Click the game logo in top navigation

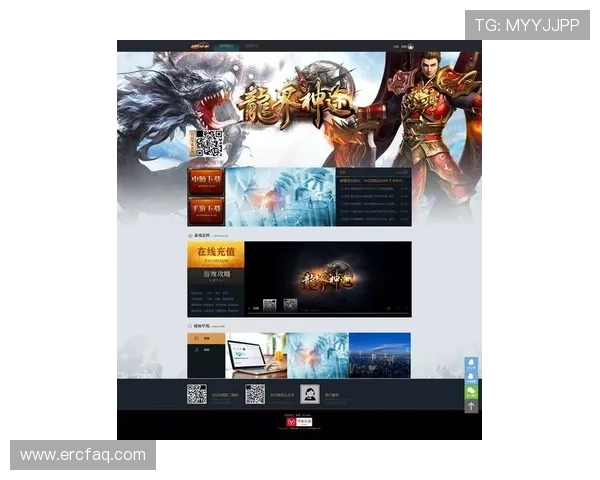pos(201,46)
